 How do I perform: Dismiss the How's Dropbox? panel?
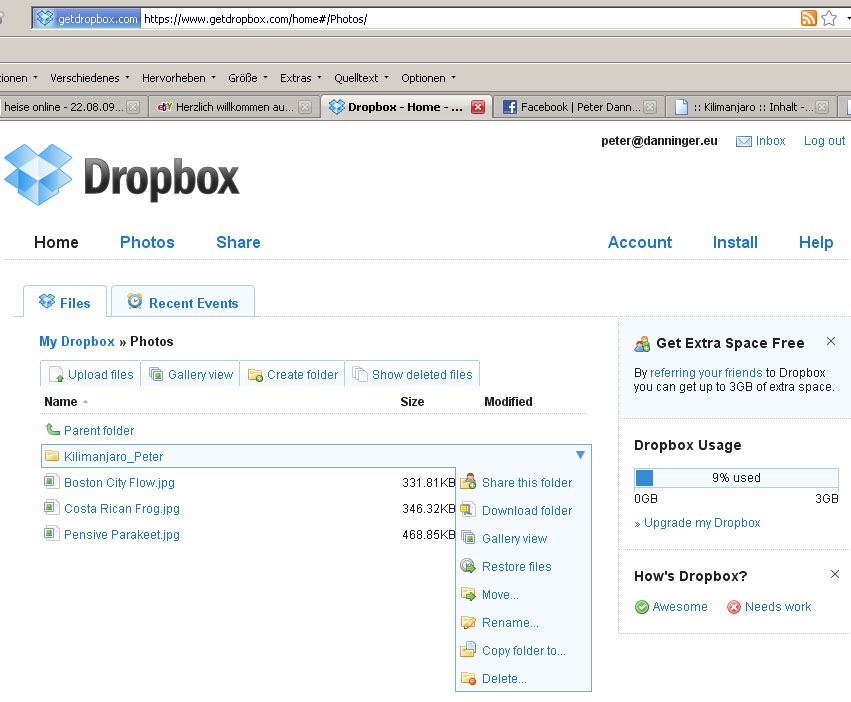click(x=835, y=574)
